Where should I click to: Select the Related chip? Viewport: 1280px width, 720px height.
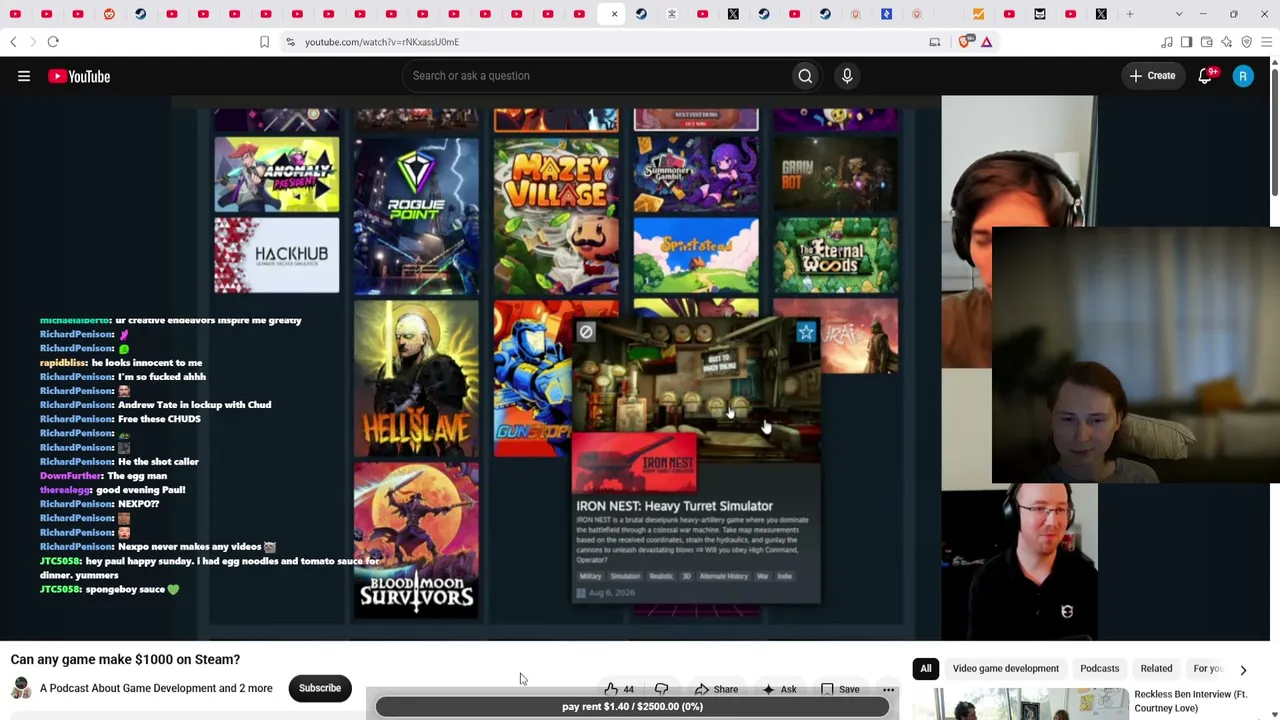[1156, 669]
